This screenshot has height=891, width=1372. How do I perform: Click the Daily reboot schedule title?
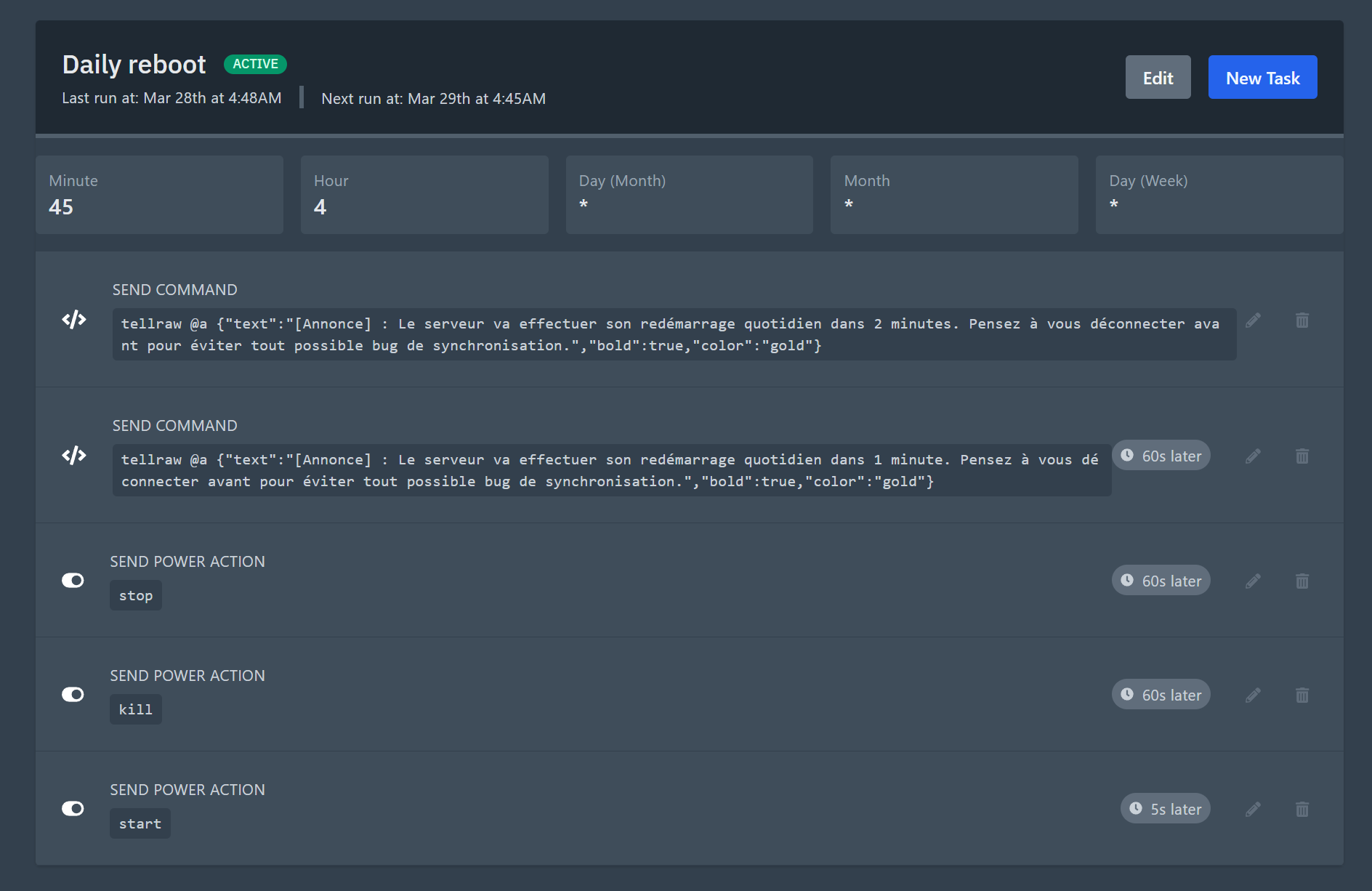pos(134,65)
